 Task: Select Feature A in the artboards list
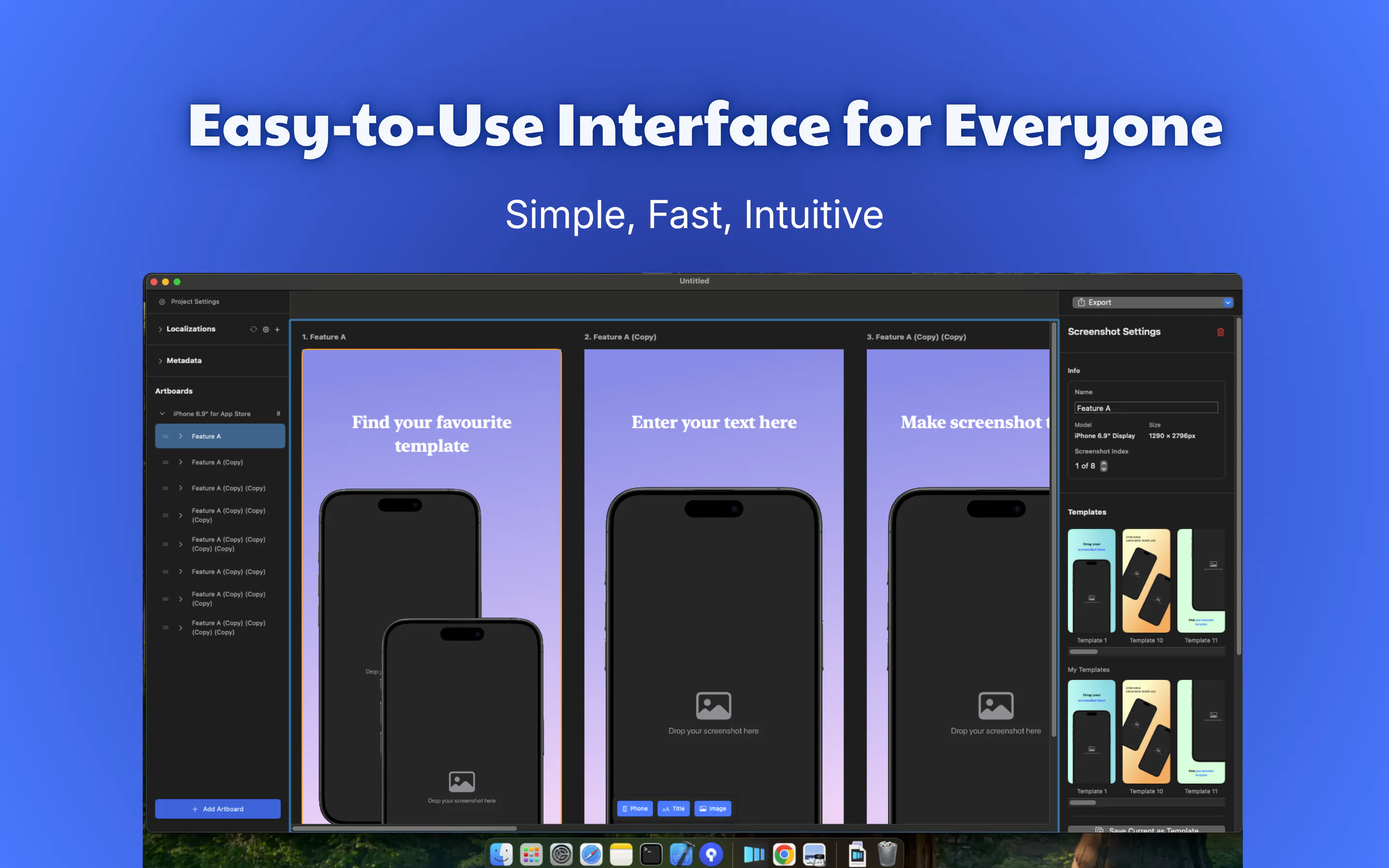220,436
